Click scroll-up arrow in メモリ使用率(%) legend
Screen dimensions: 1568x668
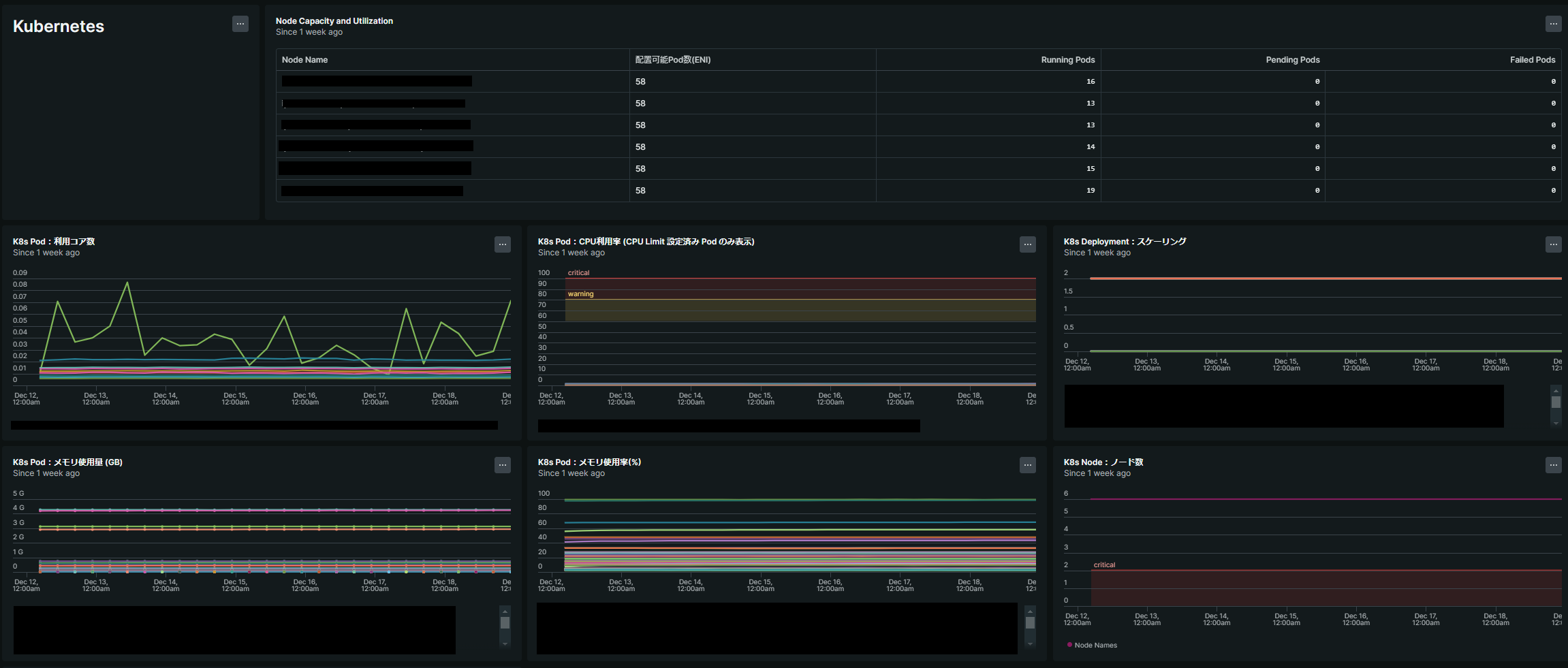pos(1030,611)
